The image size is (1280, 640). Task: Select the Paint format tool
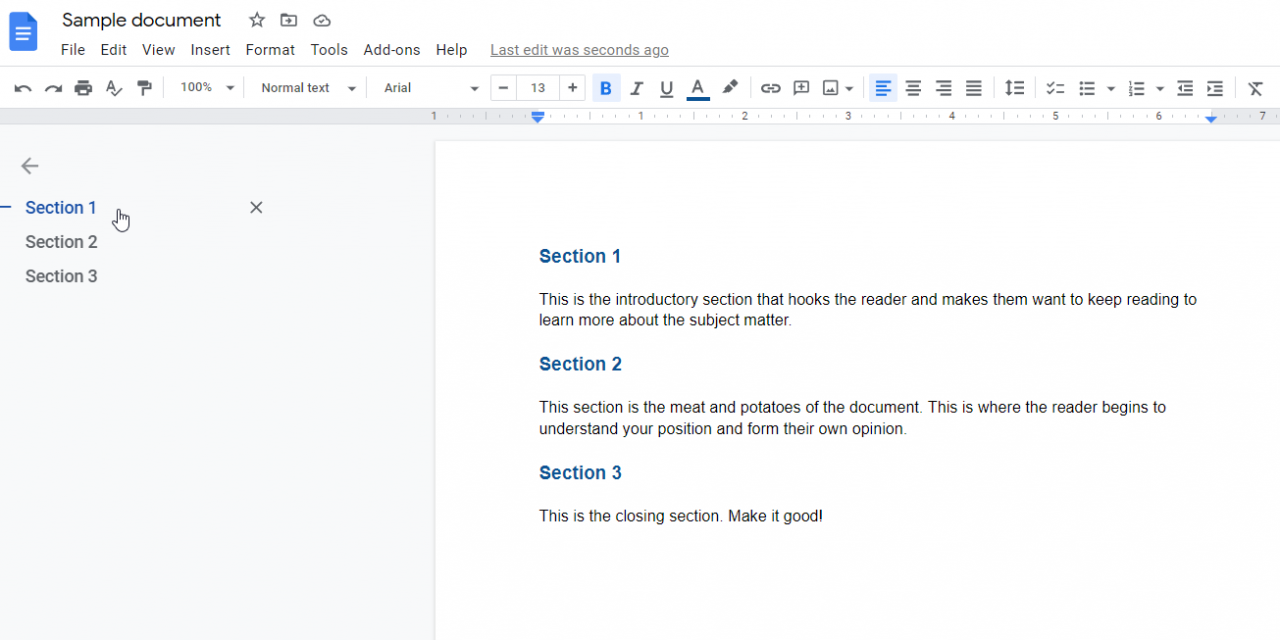tap(144, 88)
